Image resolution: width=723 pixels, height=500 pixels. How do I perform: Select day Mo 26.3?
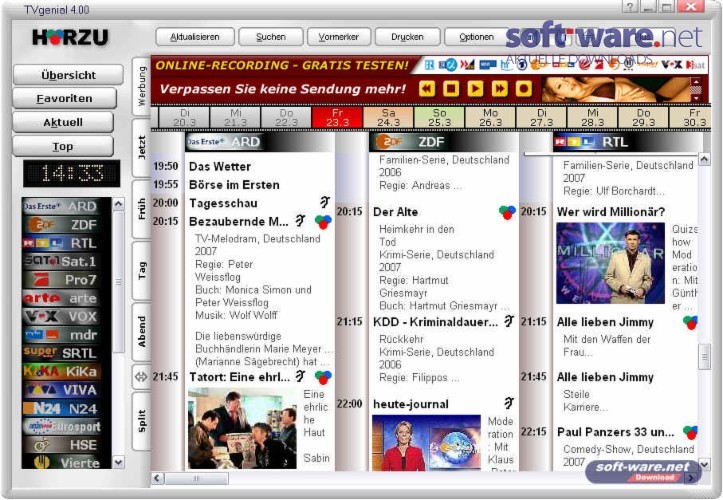491,118
